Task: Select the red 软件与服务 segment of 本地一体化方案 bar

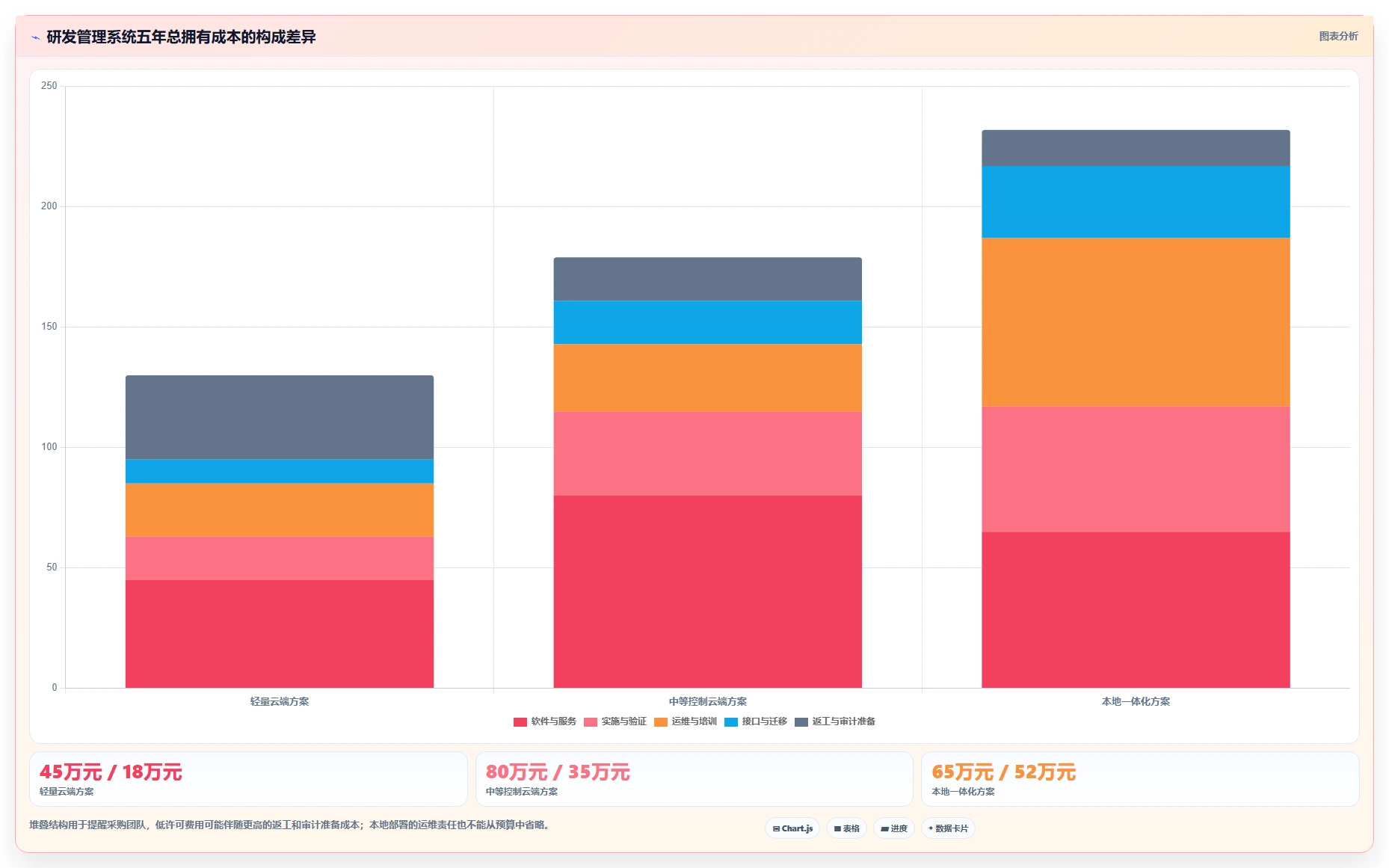Action: [x=1136, y=610]
